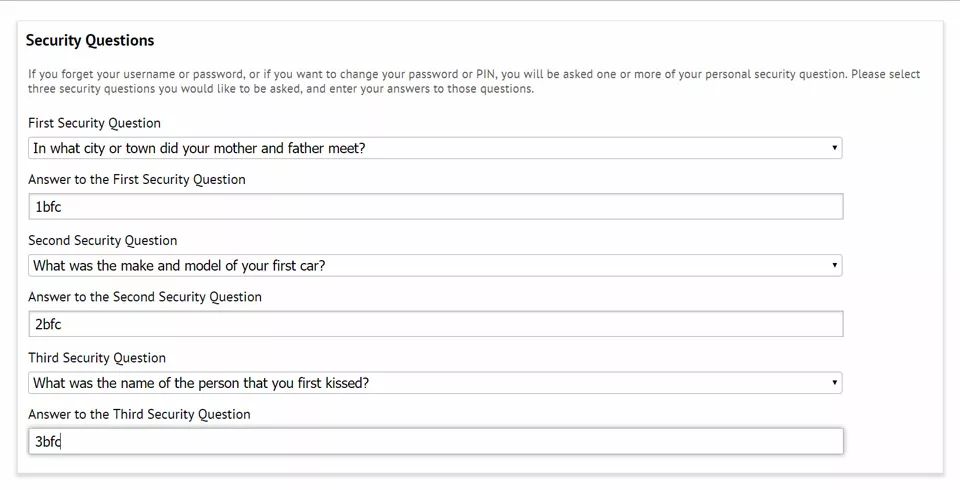This screenshot has width=960, height=490.
Task: Open the Second Security Question dropdown
Action: [x=435, y=266]
